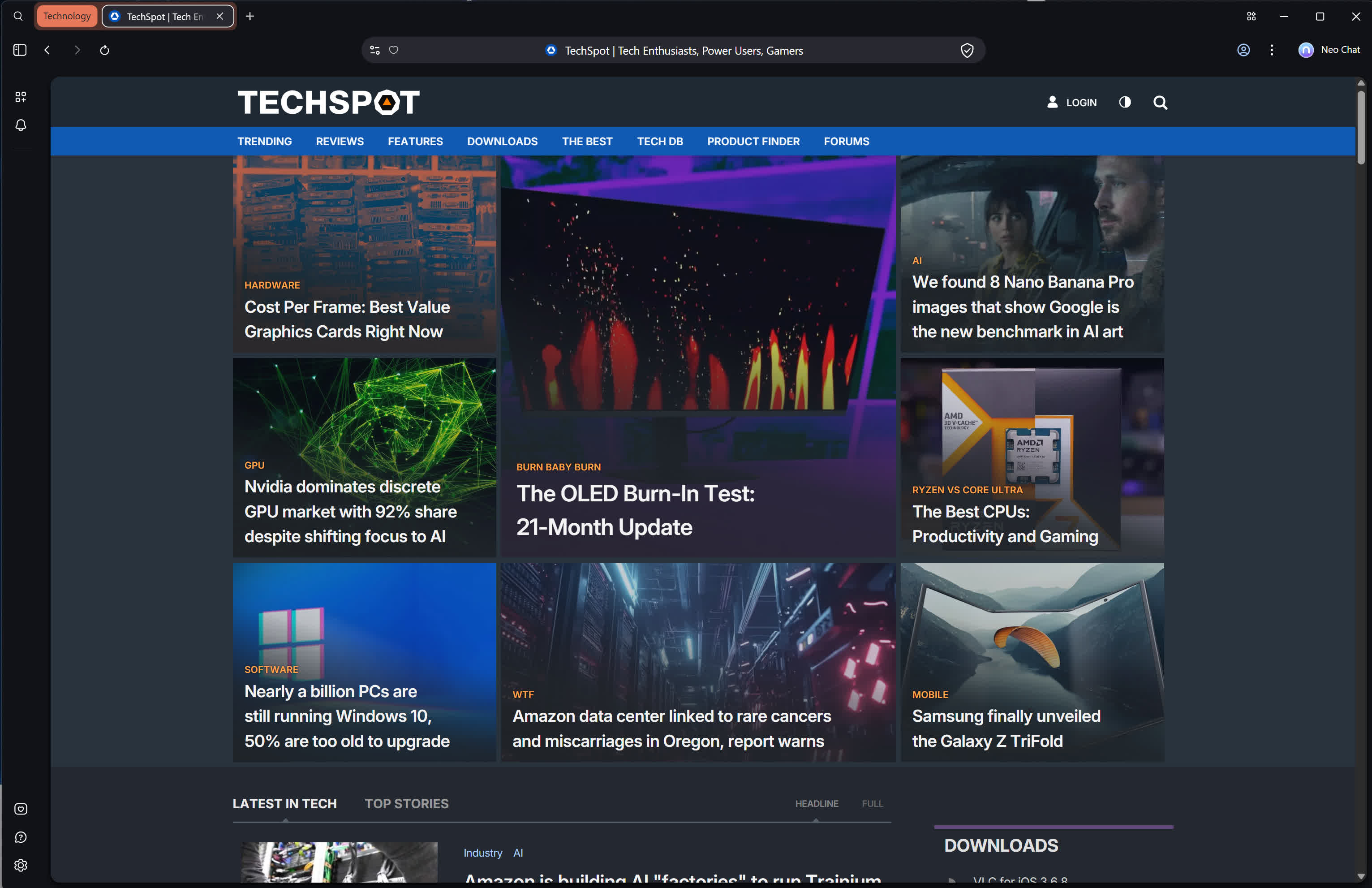Click the security shield icon in the address bar
1372x888 pixels.
click(968, 50)
